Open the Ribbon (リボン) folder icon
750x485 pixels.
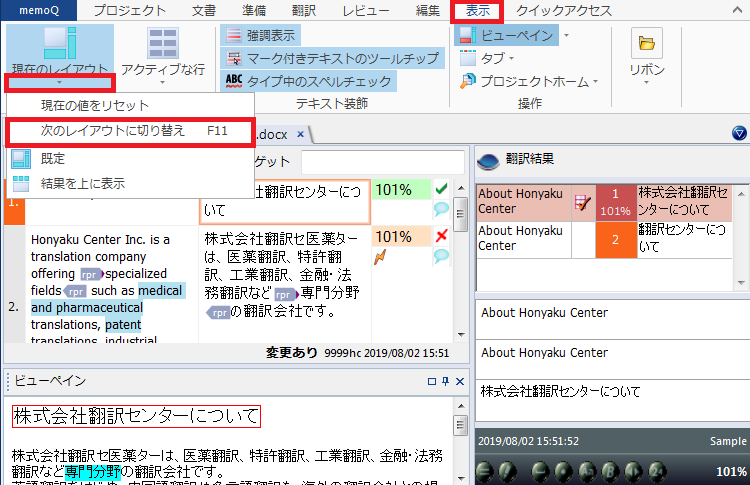coord(646,45)
